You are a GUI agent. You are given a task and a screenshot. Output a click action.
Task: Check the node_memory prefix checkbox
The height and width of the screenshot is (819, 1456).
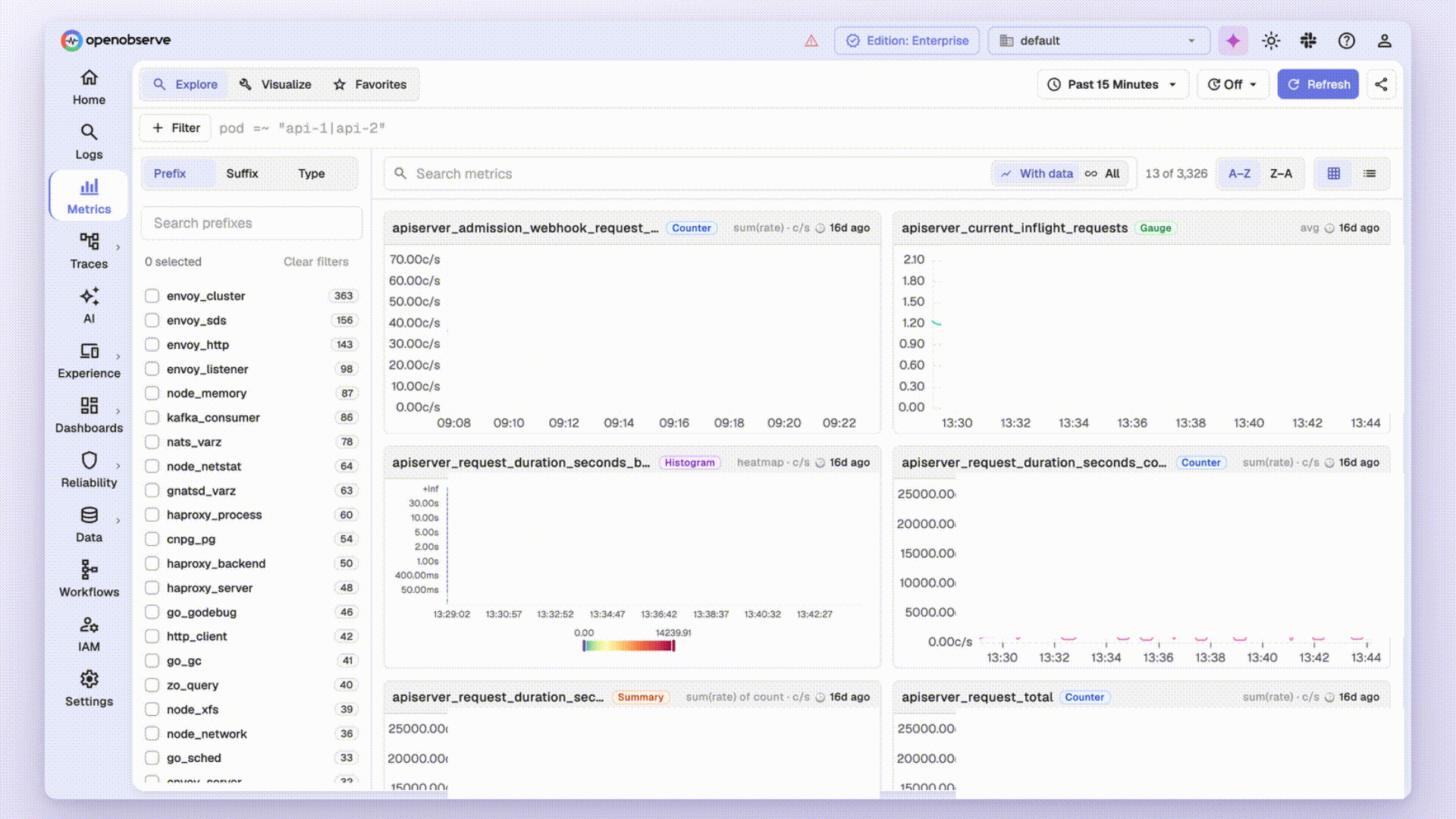[152, 393]
